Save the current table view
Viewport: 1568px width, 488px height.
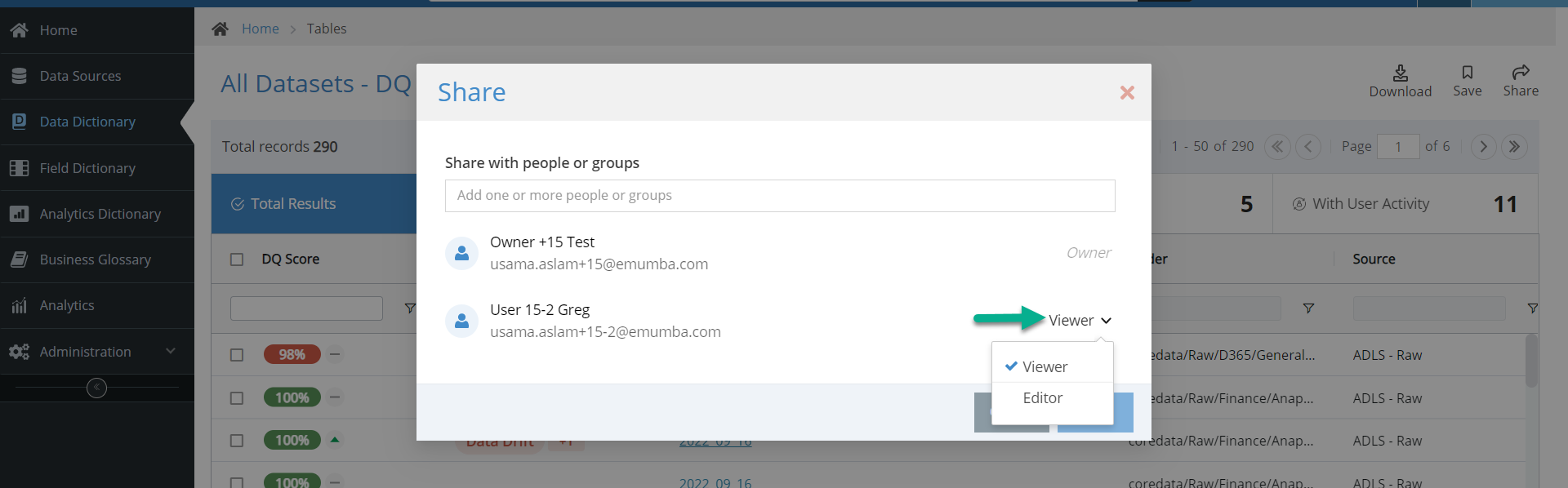[x=1467, y=81]
